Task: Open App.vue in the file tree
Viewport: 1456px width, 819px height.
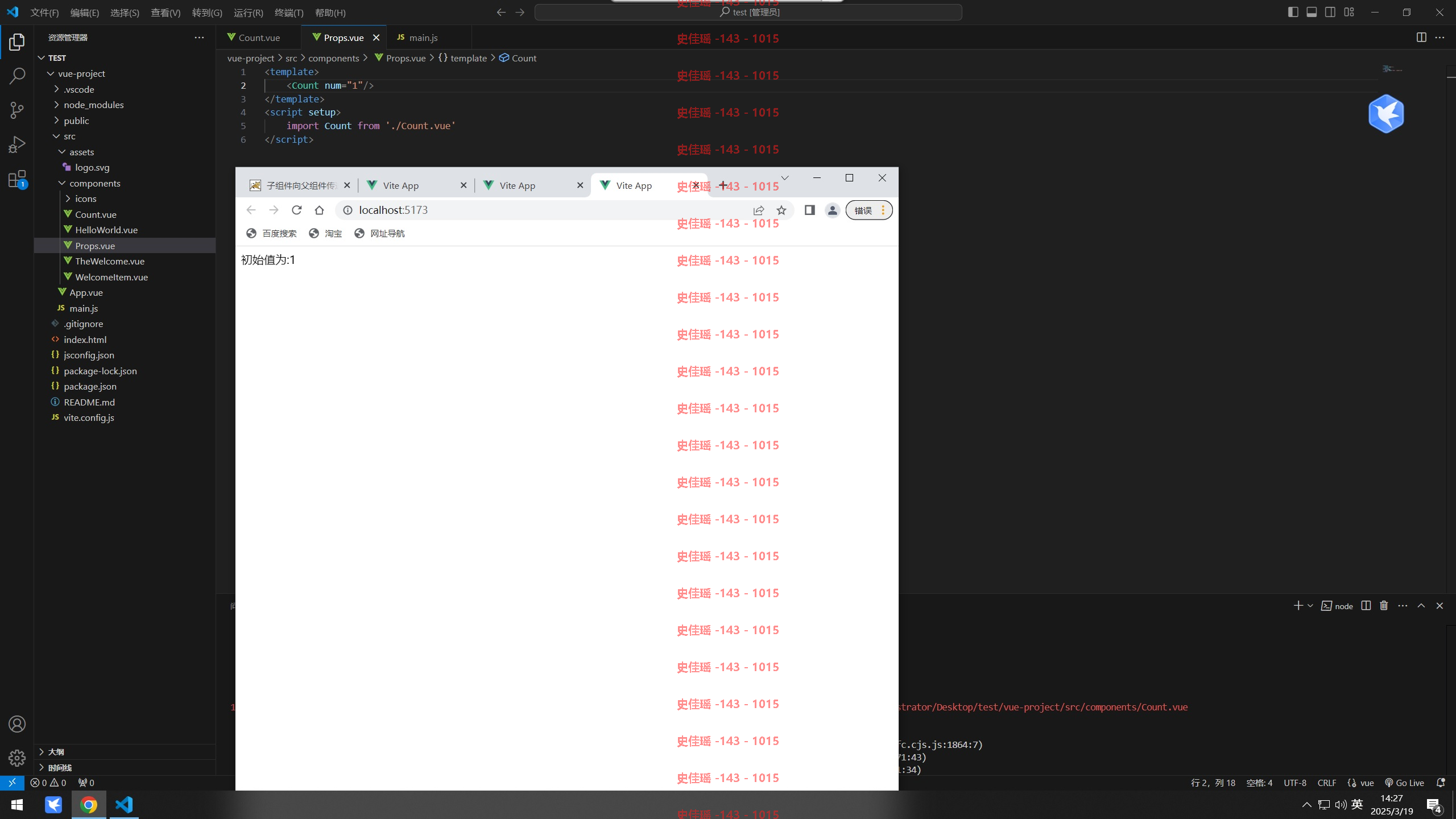Action: coord(86,292)
